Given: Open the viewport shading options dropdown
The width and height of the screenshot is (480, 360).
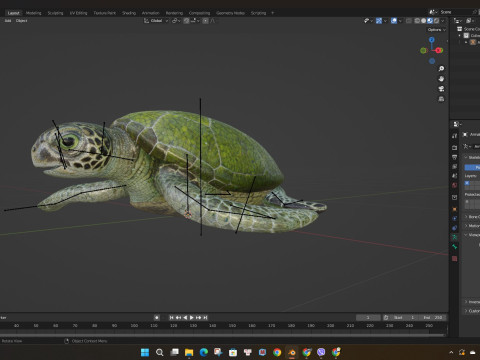Looking at the screenshot, I should point(443,21).
